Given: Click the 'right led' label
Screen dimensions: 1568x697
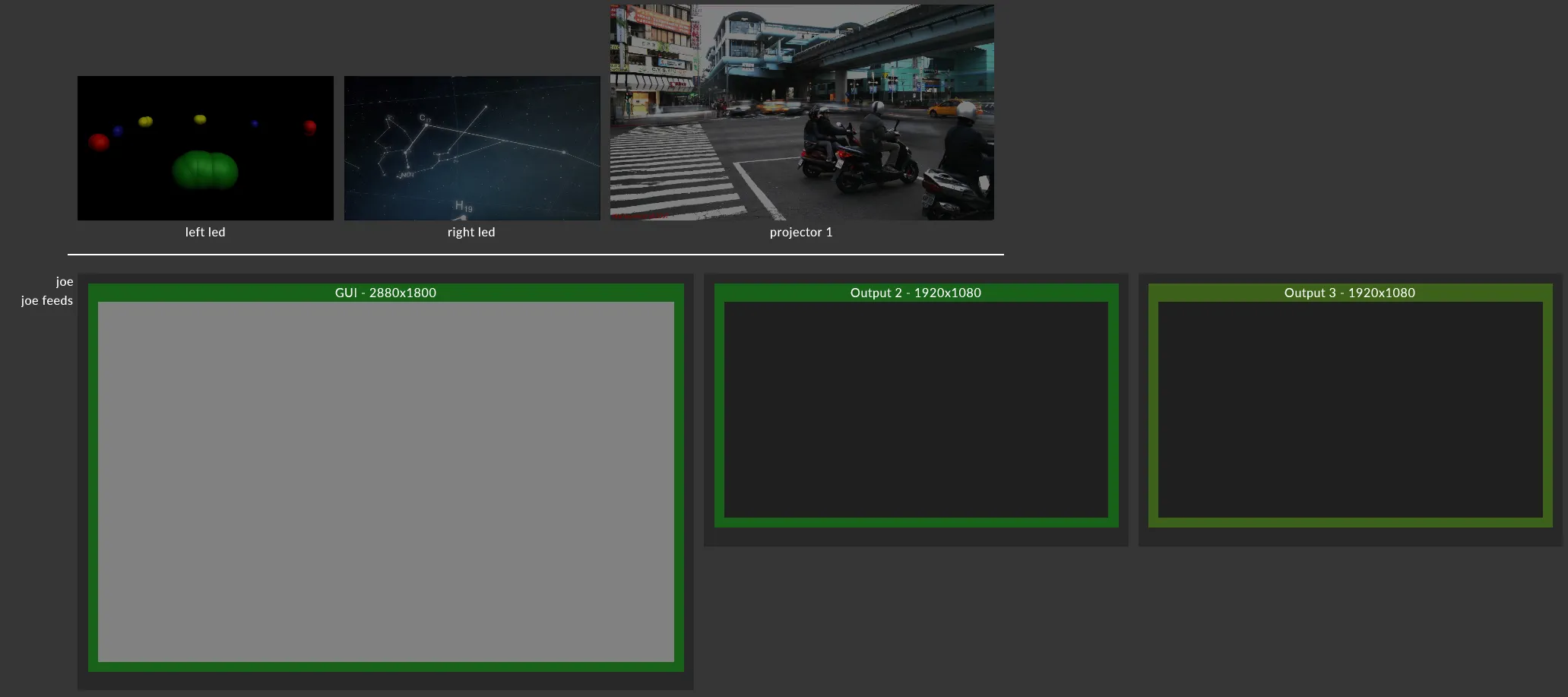Looking at the screenshot, I should click(471, 233).
